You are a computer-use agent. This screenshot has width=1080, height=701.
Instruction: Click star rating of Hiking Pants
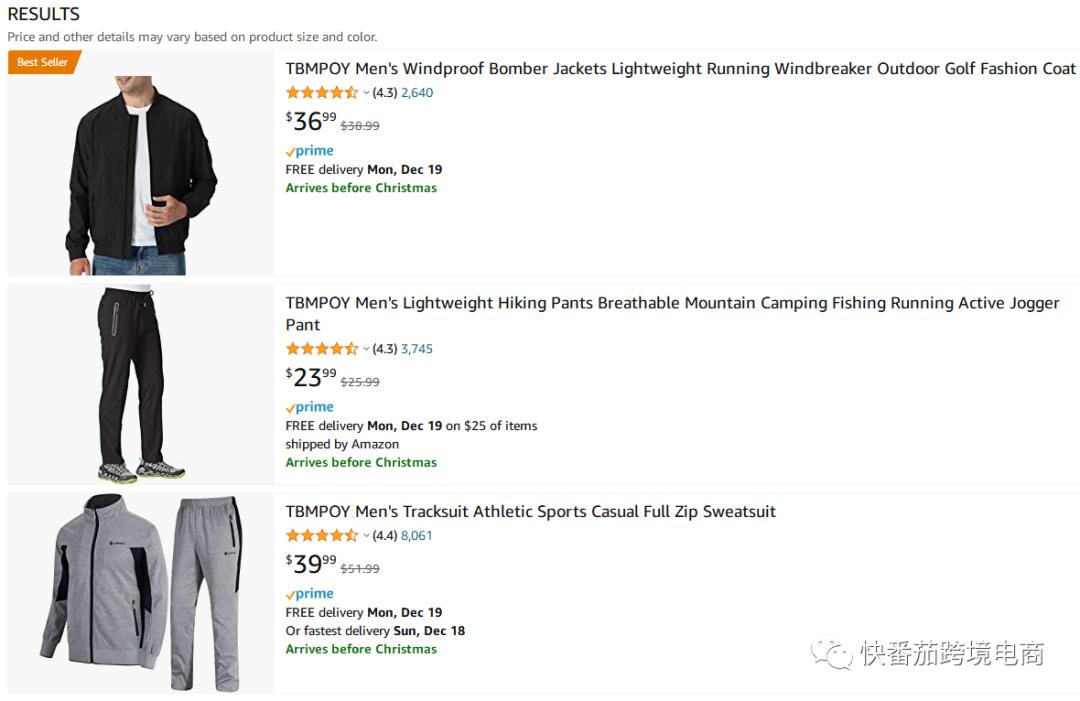pos(321,349)
